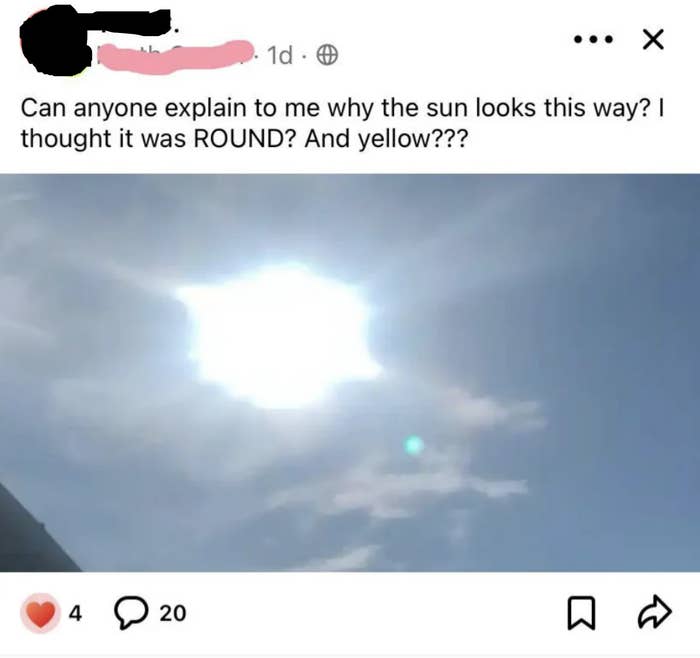The image size is (700, 658).
Task: Open comments via the speech bubble icon
Action: [130, 613]
